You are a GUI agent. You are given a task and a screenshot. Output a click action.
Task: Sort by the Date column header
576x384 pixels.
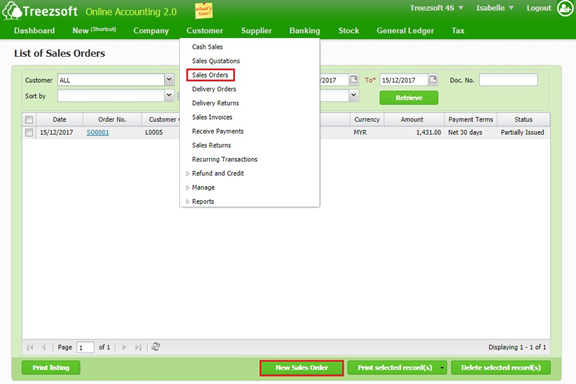(60, 120)
